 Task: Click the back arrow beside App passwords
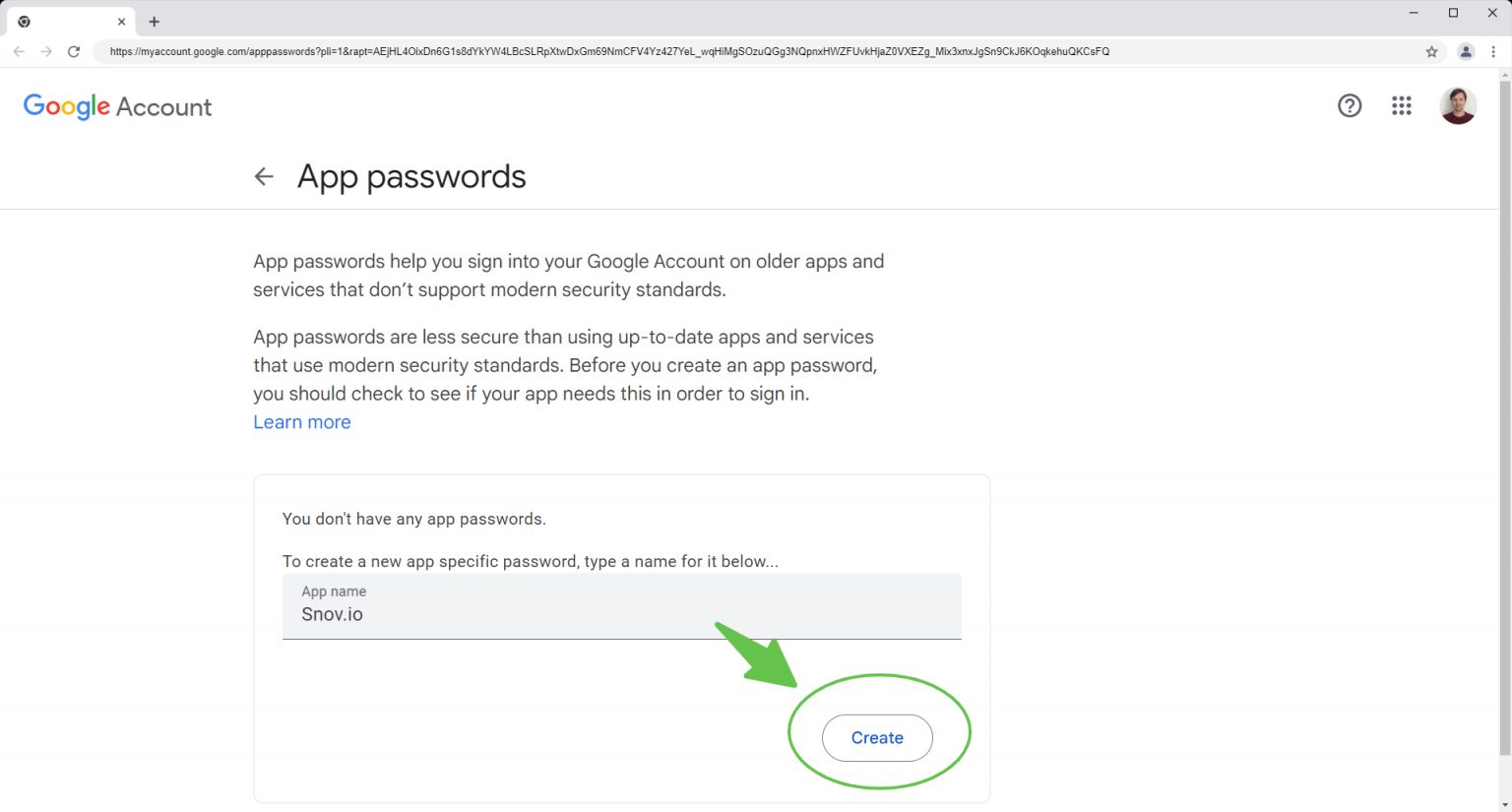tap(263, 176)
